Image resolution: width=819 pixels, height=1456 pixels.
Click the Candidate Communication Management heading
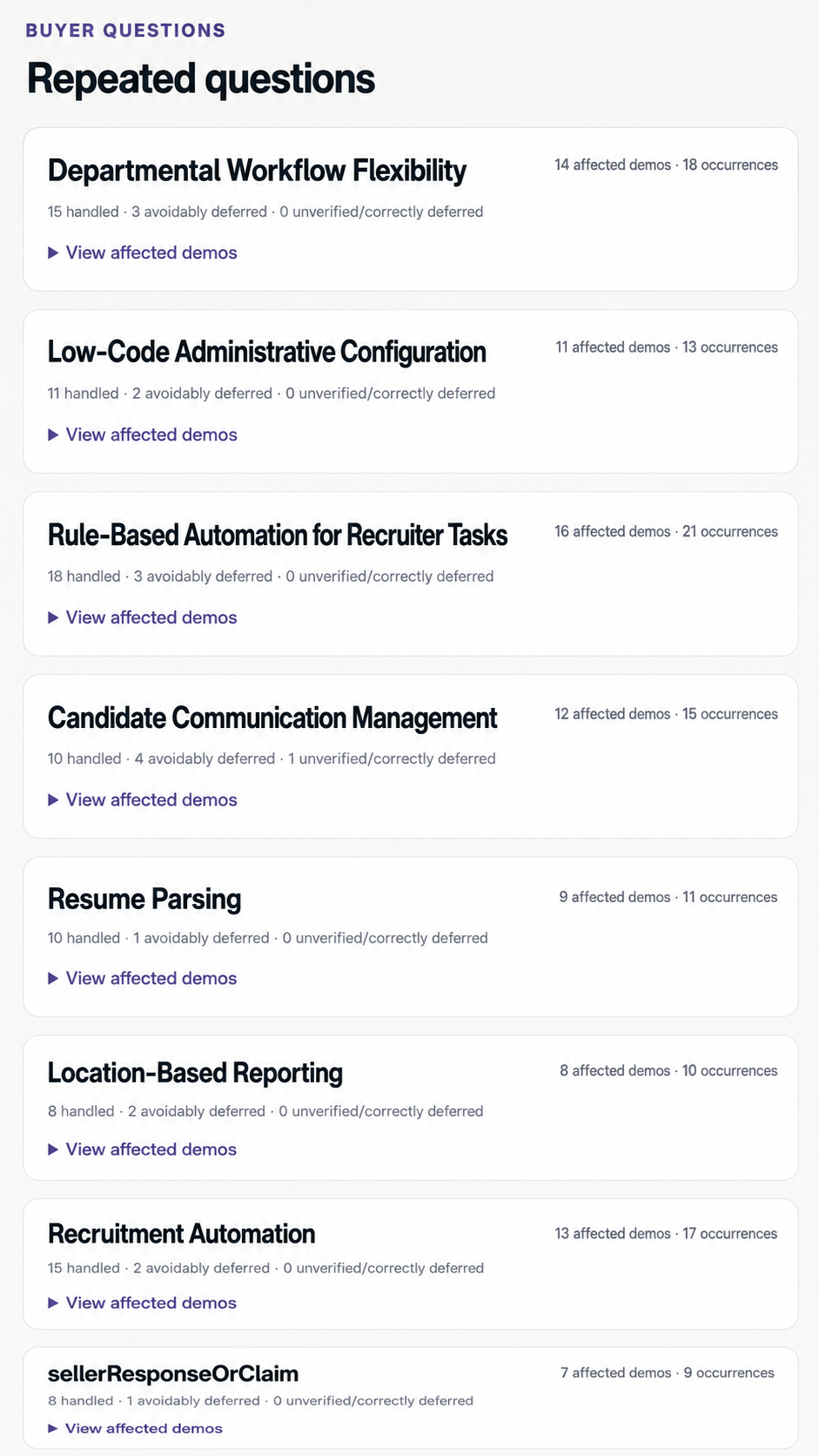point(272,718)
